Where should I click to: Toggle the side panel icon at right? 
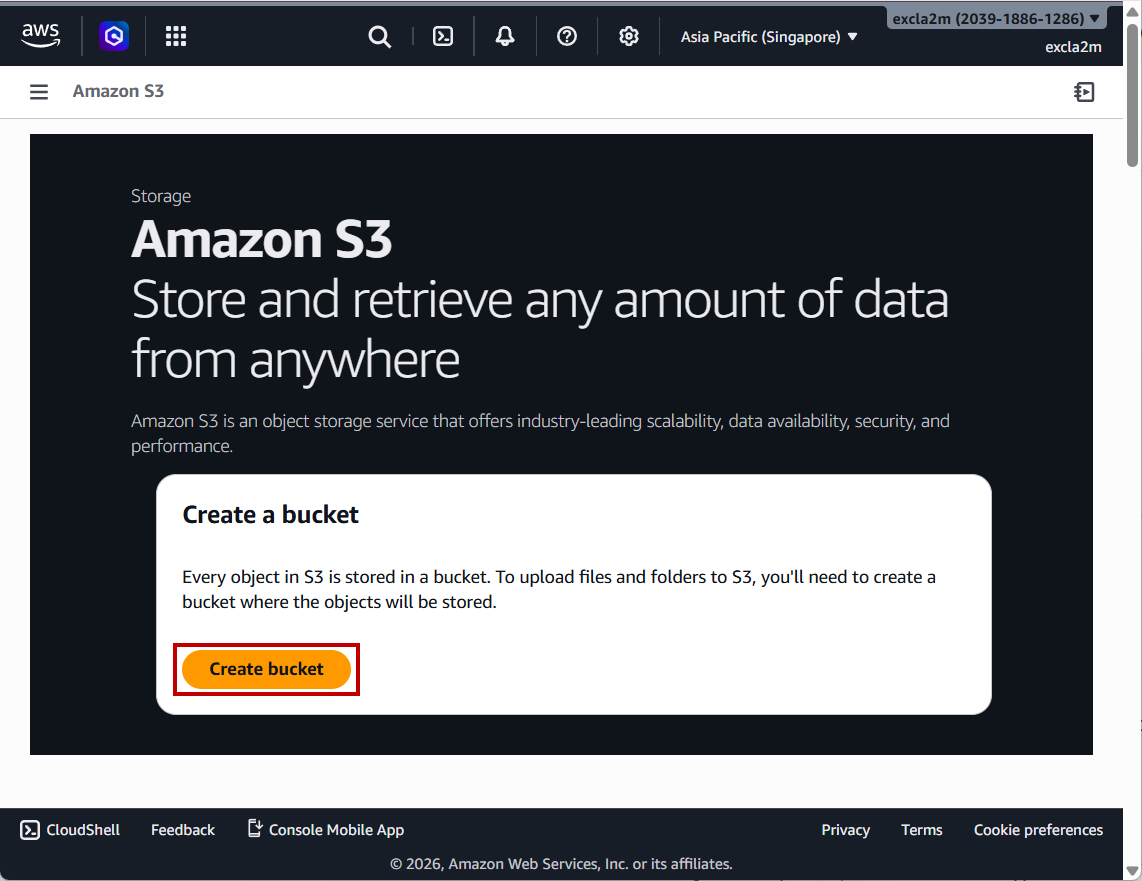[x=1084, y=92]
